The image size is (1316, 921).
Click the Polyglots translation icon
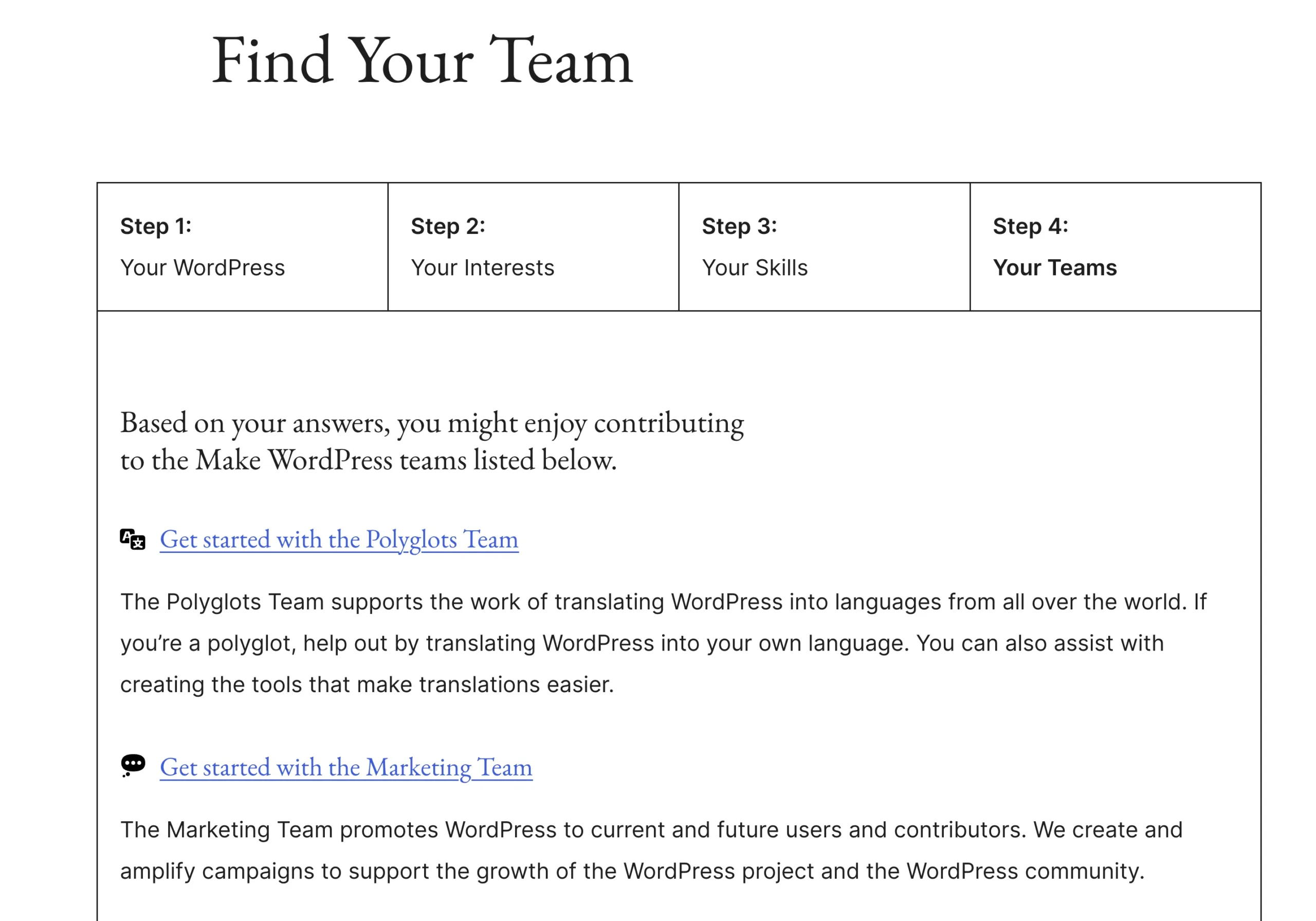(x=133, y=539)
